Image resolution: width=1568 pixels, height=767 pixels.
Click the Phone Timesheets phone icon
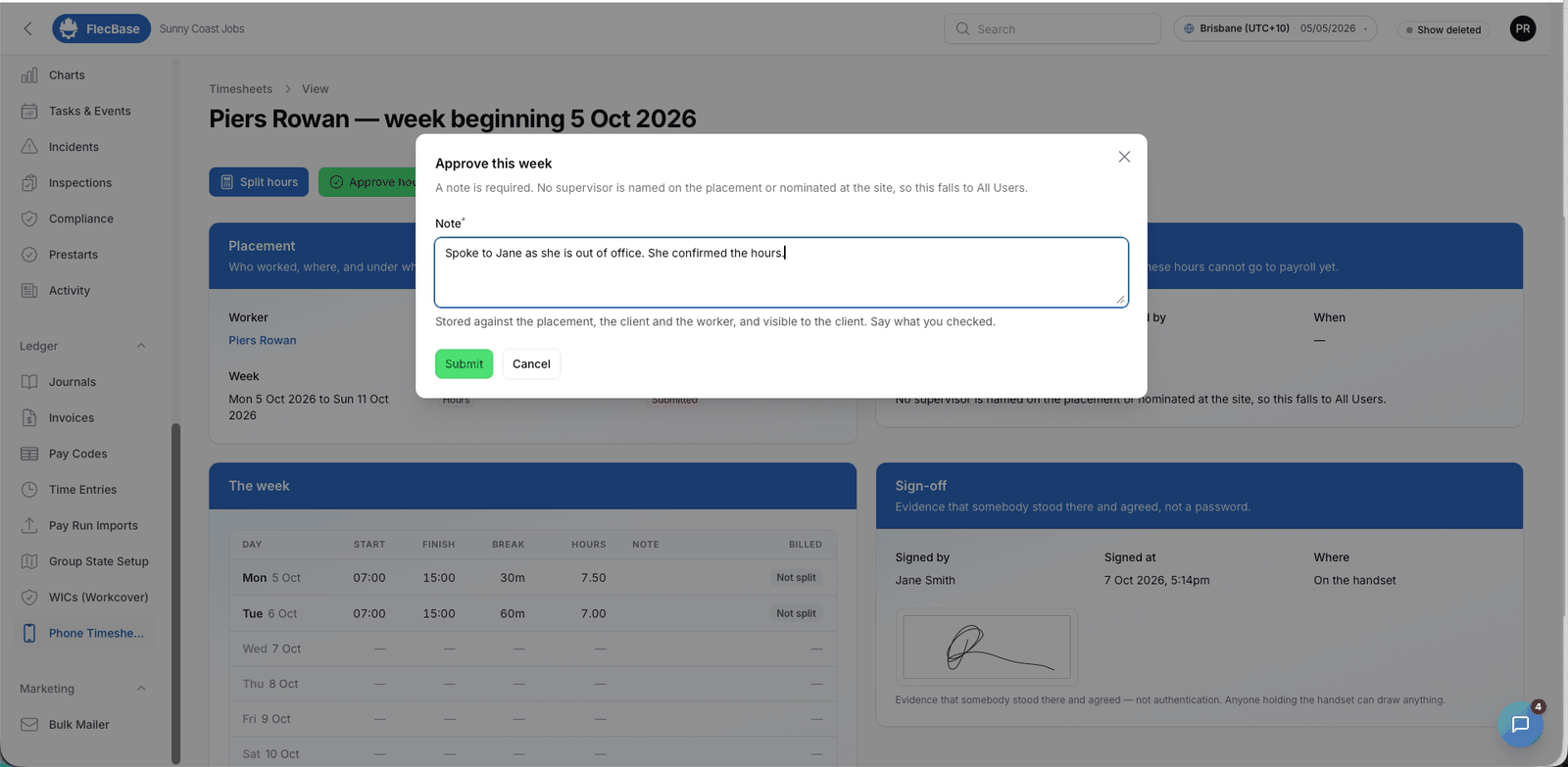click(29, 633)
